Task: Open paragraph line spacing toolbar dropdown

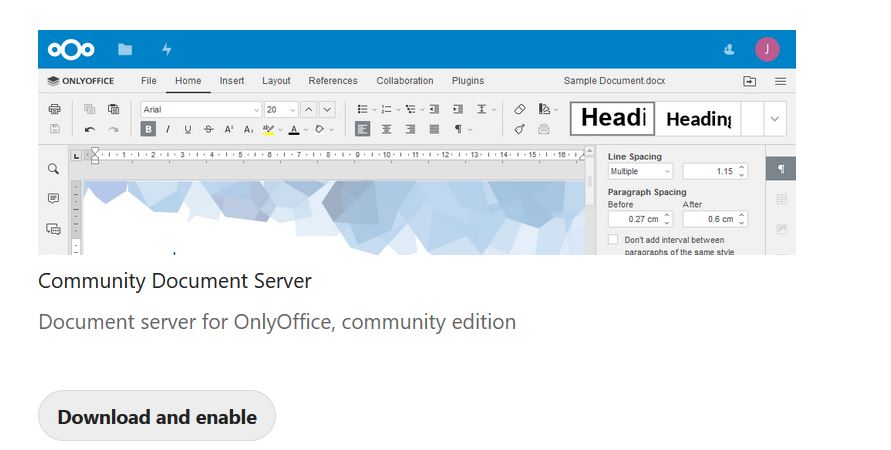Action: click(x=494, y=109)
